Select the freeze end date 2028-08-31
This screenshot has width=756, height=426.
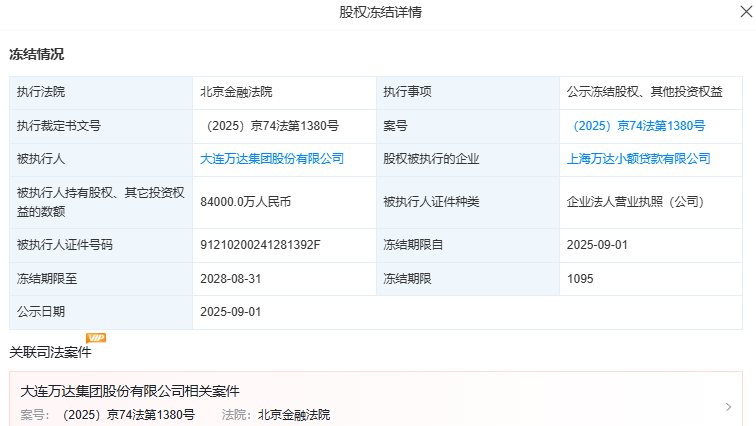pos(230,279)
